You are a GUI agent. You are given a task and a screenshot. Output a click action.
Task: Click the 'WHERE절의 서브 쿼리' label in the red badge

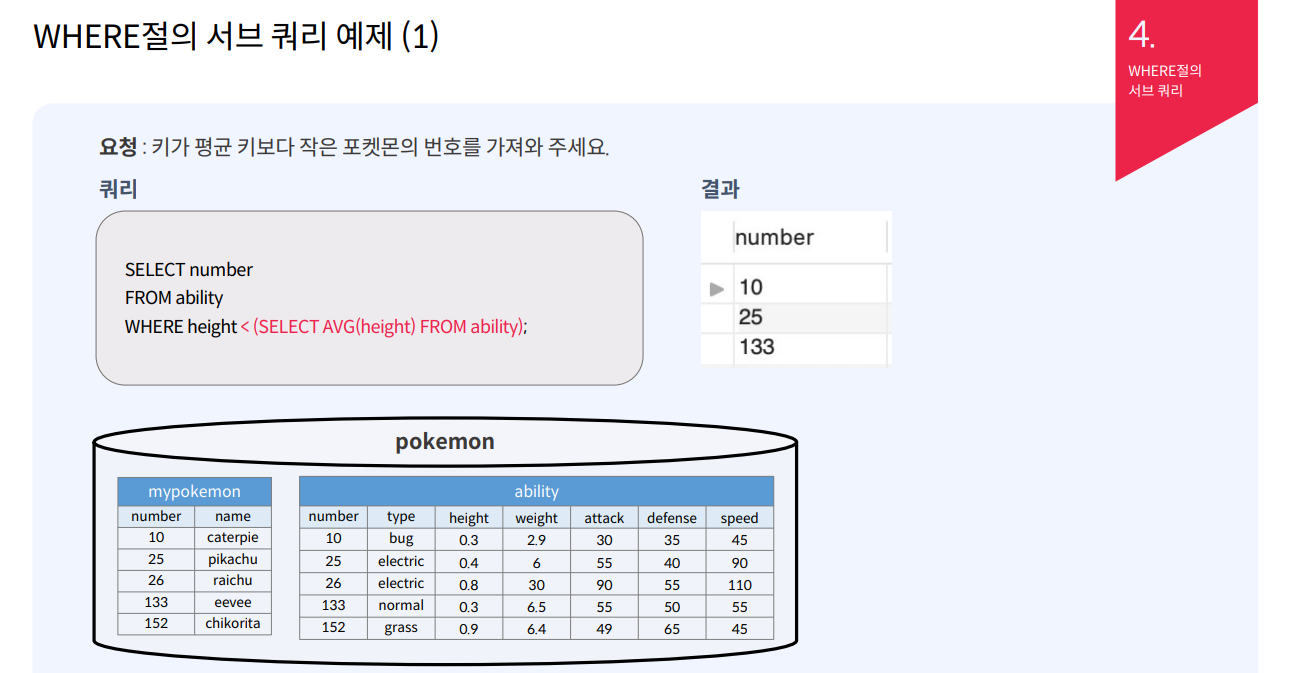click(x=1164, y=80)
